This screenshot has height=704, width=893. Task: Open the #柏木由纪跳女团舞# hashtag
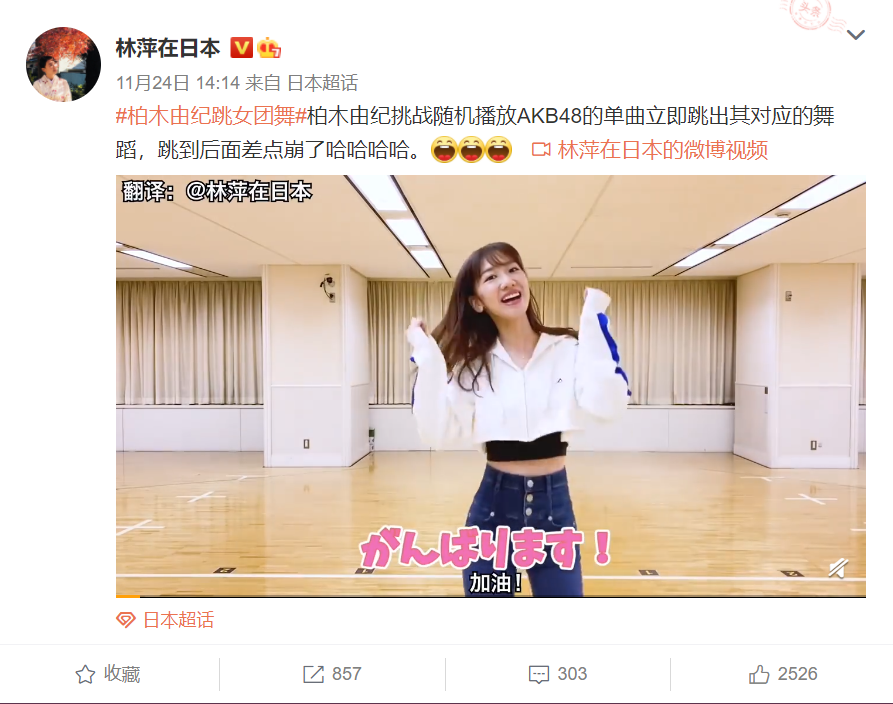coord(211,116)
